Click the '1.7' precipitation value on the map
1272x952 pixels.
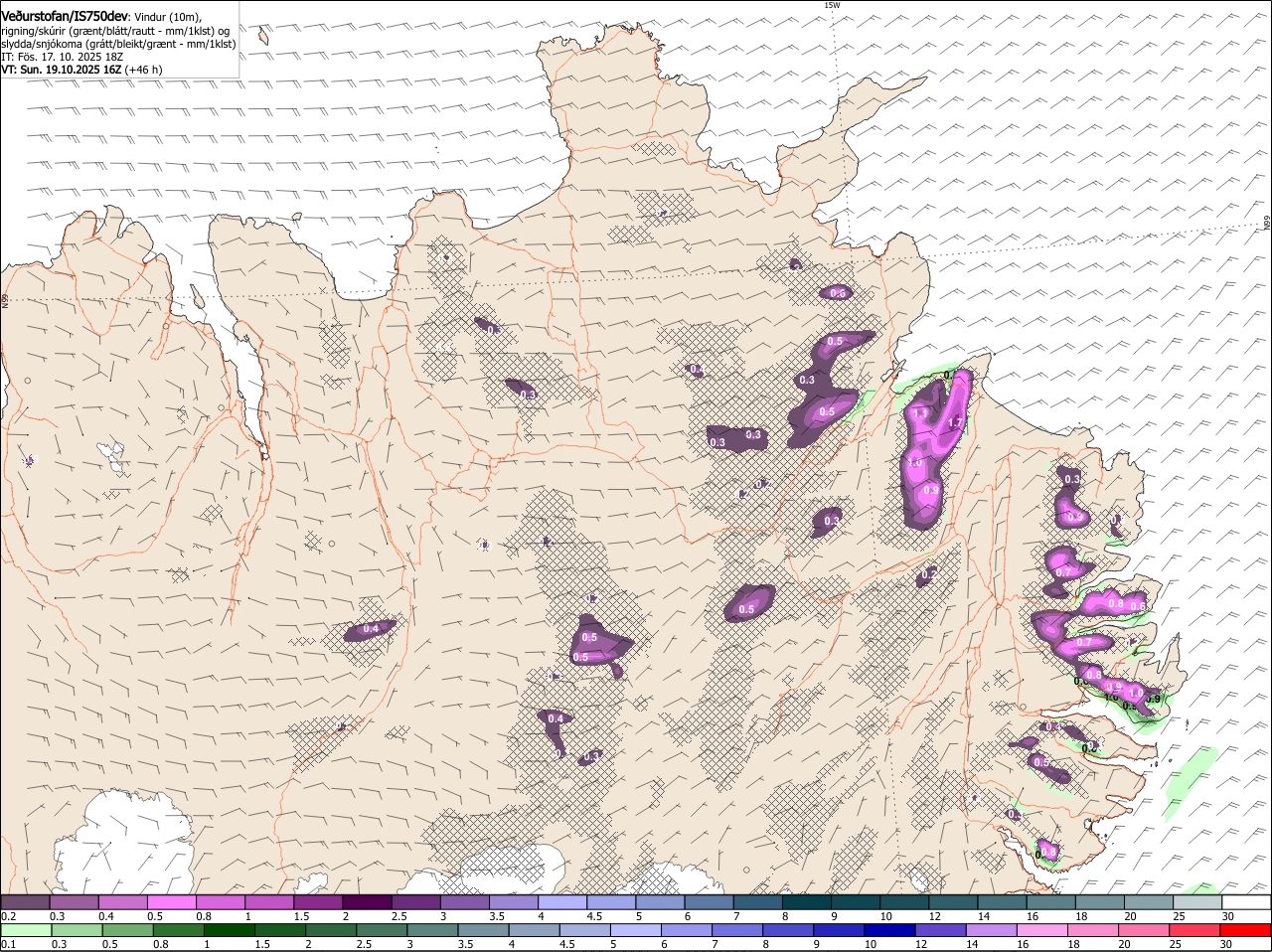956,422
